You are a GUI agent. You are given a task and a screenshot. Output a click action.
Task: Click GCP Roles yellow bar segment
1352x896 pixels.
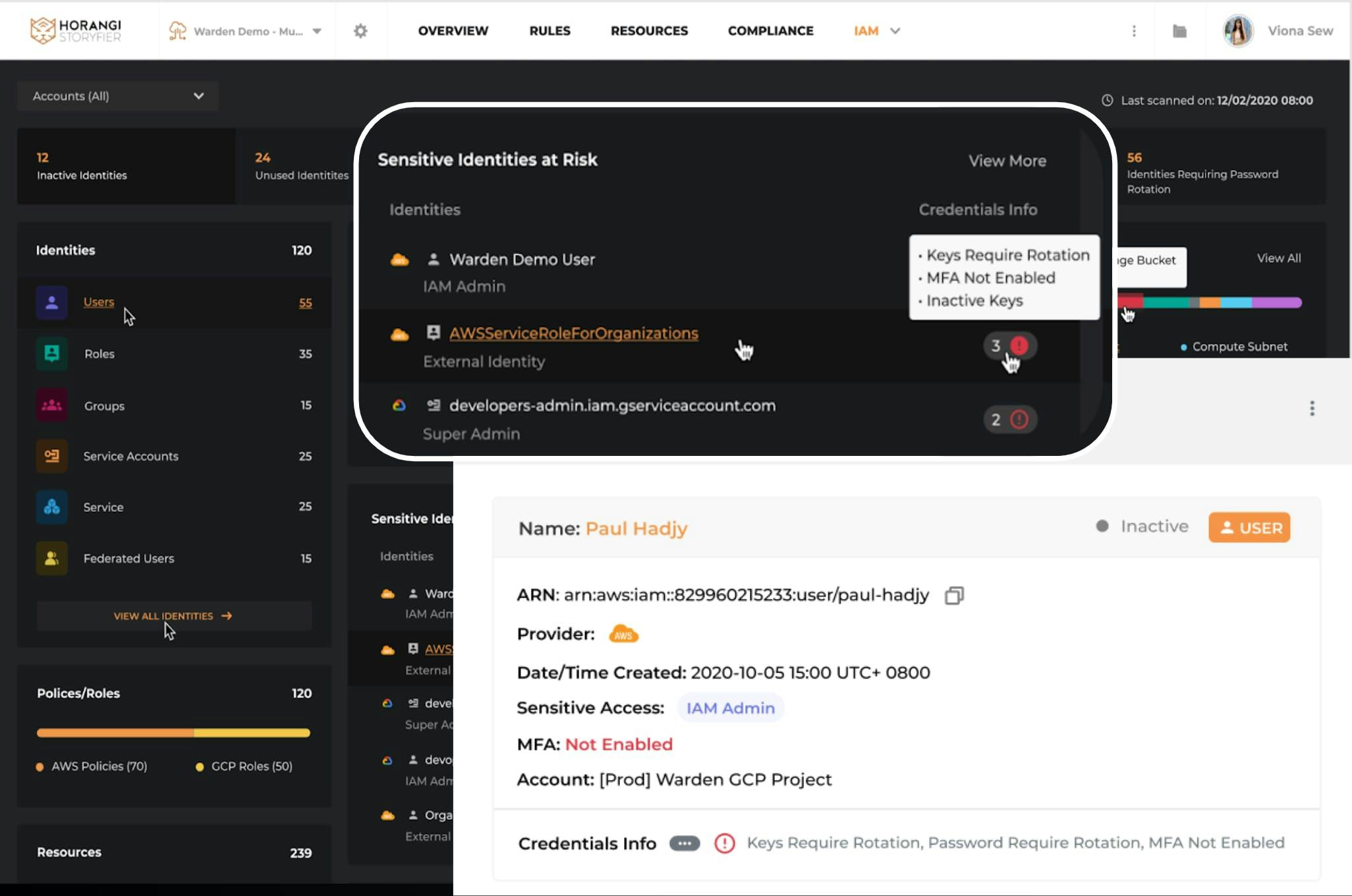[x=252, y=733]
